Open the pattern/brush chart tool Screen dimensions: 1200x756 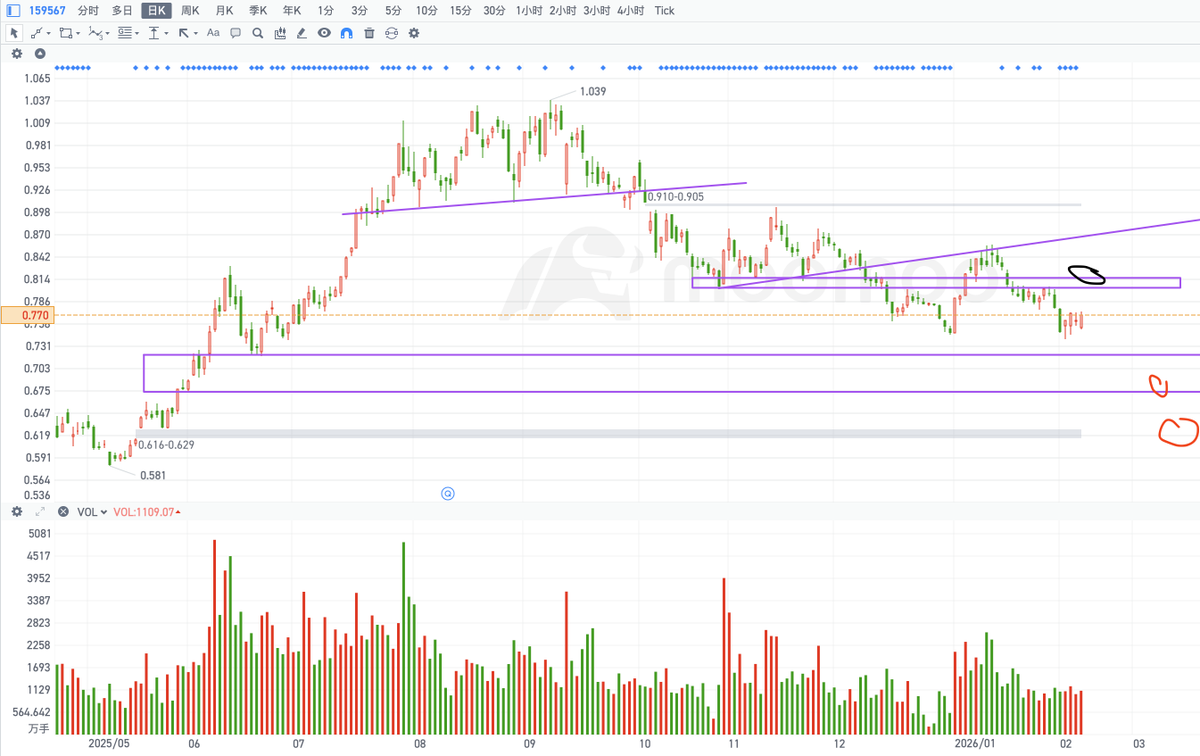[280, 33]
